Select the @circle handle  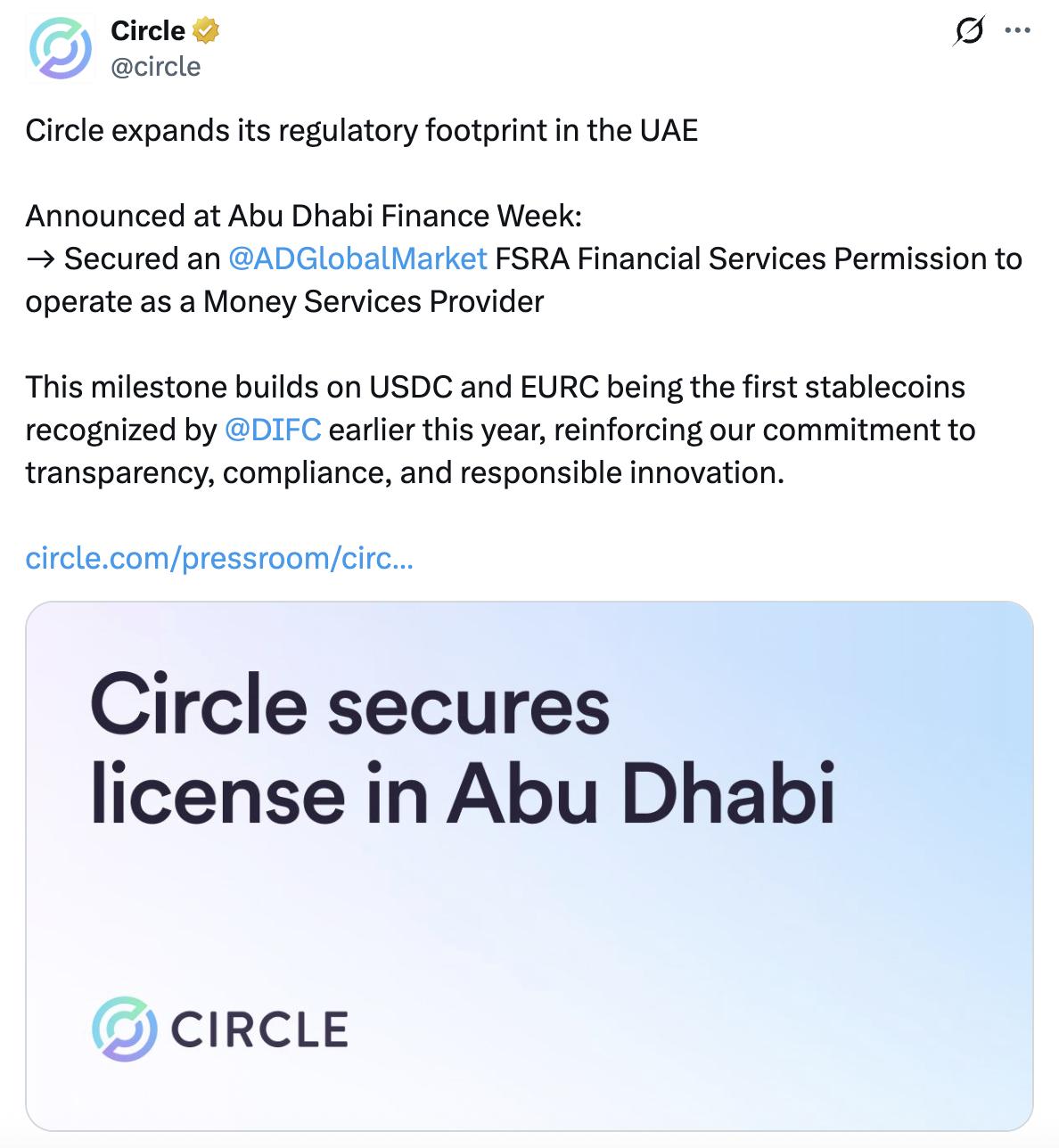pos(157,66)
